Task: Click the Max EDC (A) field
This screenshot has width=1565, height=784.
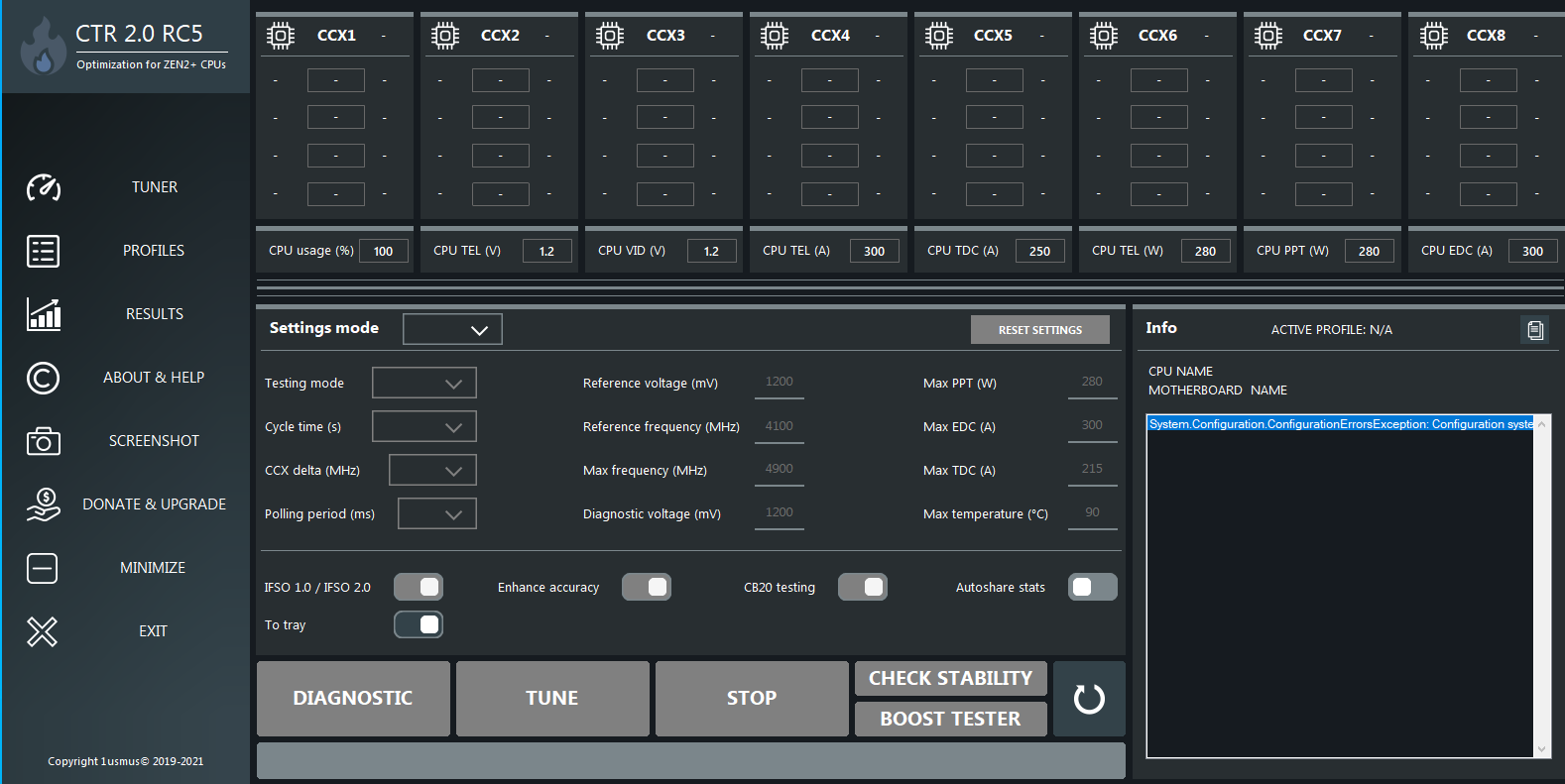Action: click(x=1093, y=426)
